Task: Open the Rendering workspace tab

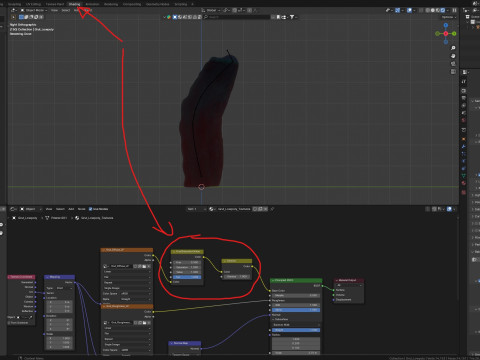Action: click(x=111, y=4)
